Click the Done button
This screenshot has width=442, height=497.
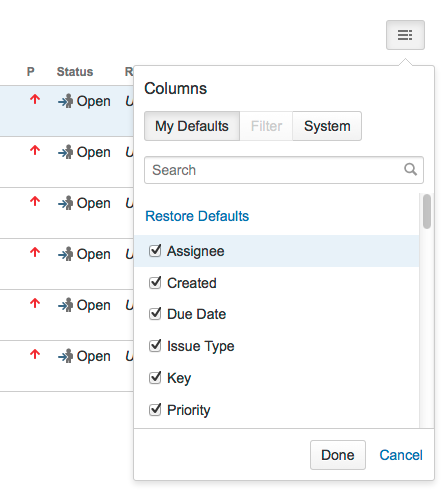pos(338,455)
